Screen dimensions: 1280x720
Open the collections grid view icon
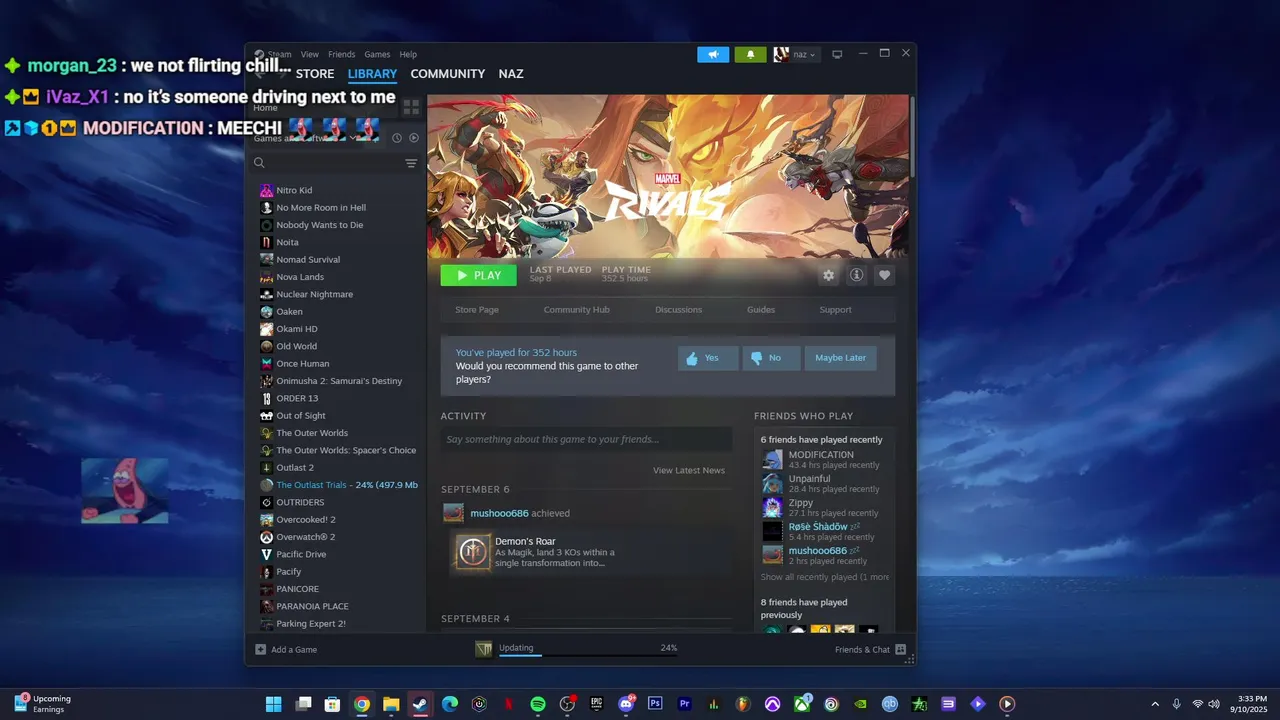coord(411,107)
